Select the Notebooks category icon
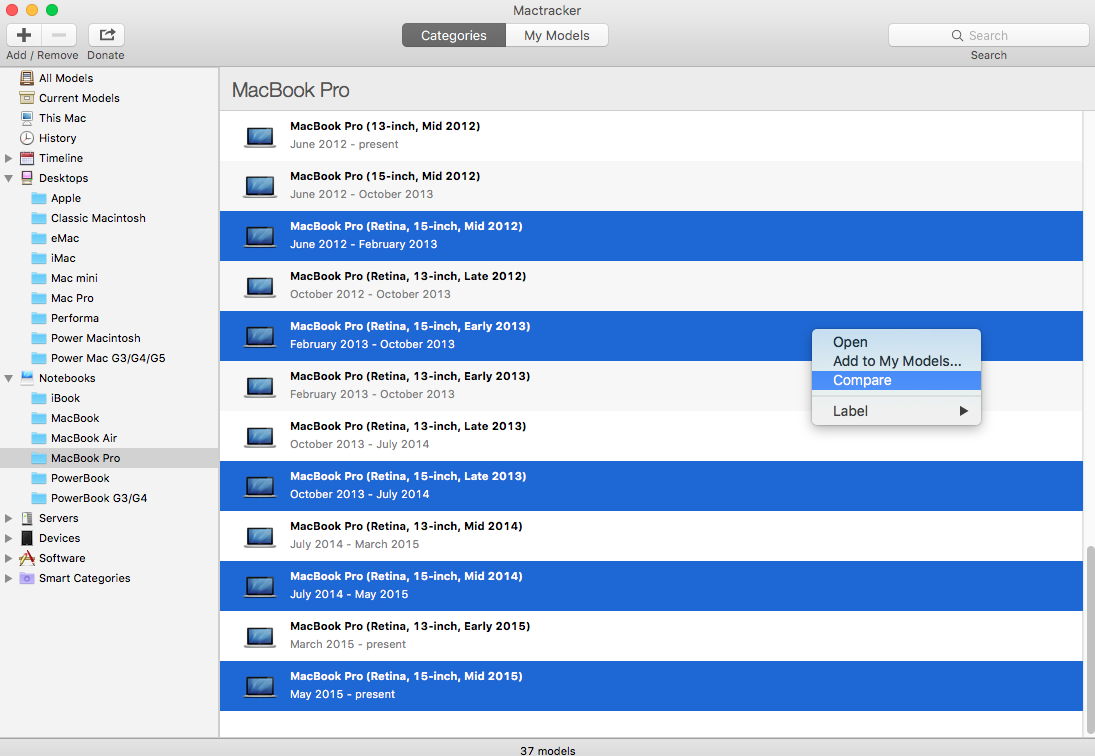The height and width of the screenshot is (756, 1095). pos(27,378)
